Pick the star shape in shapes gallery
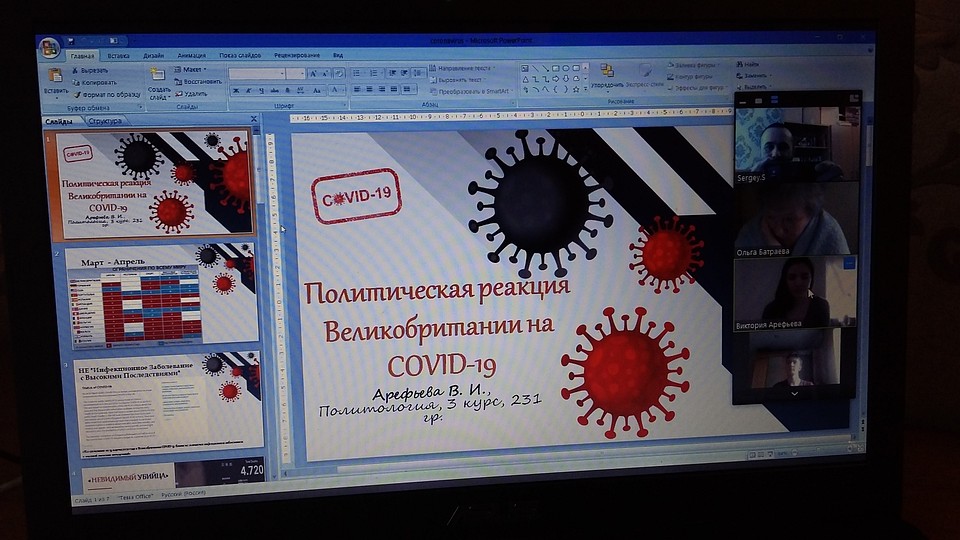 [576, 89]
